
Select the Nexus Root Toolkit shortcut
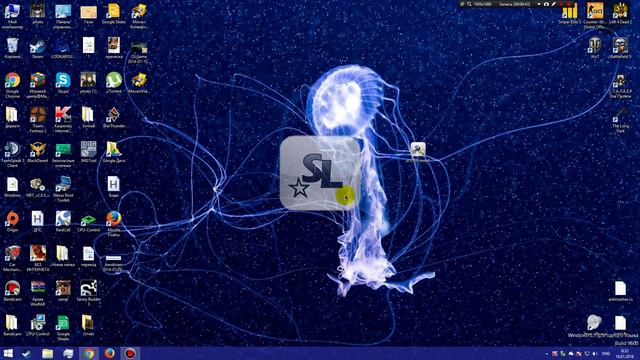tap(63, 189)
